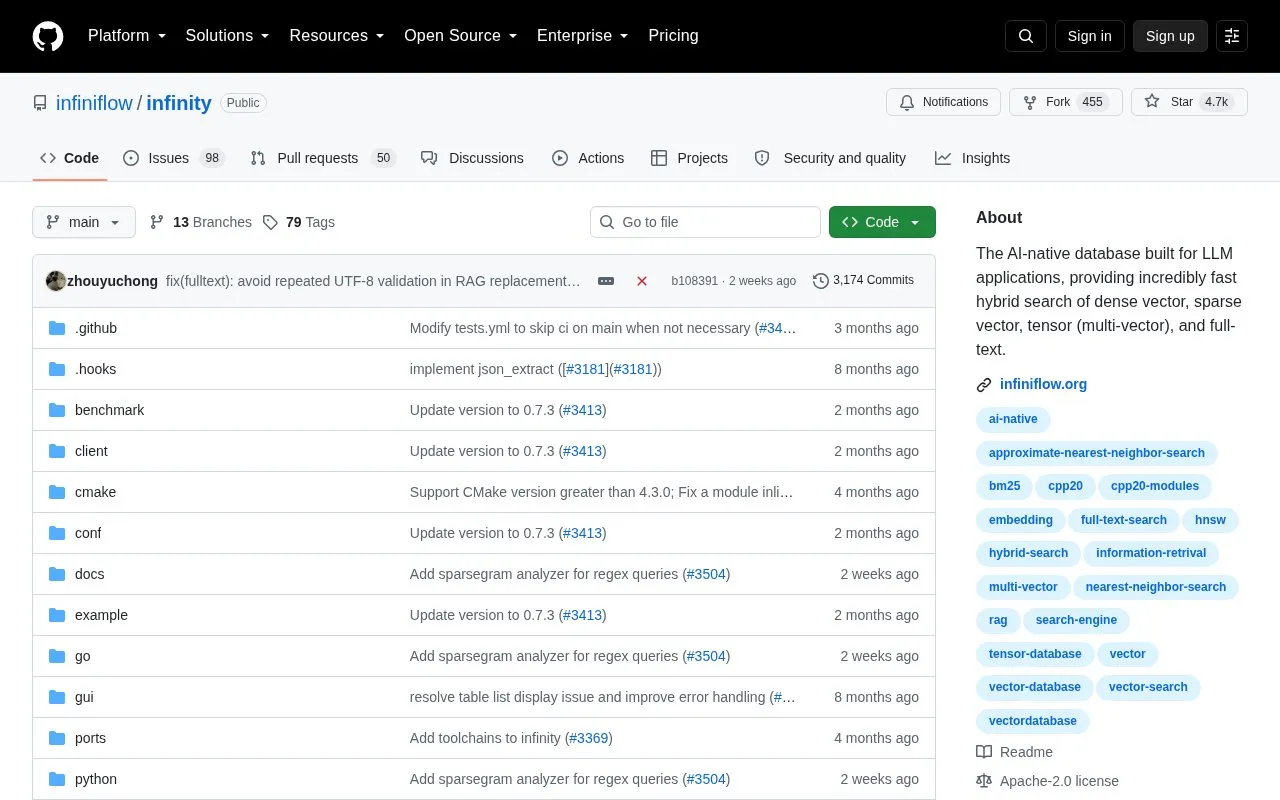This screenshot has width=1280, height=800.
Task: Click the gui folder icon
Action: click(x=57, y=697)
